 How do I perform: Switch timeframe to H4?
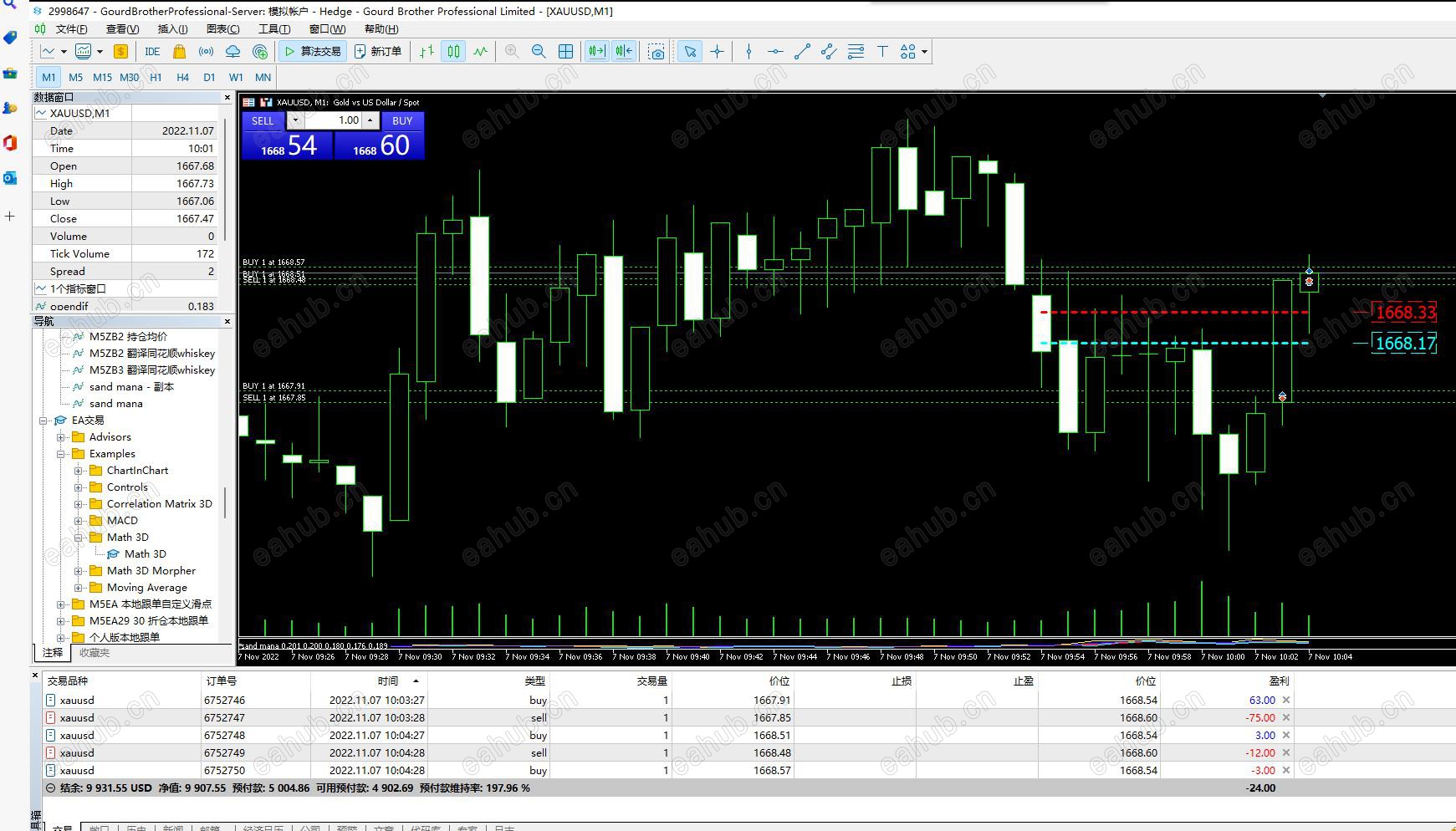[182, 77]
